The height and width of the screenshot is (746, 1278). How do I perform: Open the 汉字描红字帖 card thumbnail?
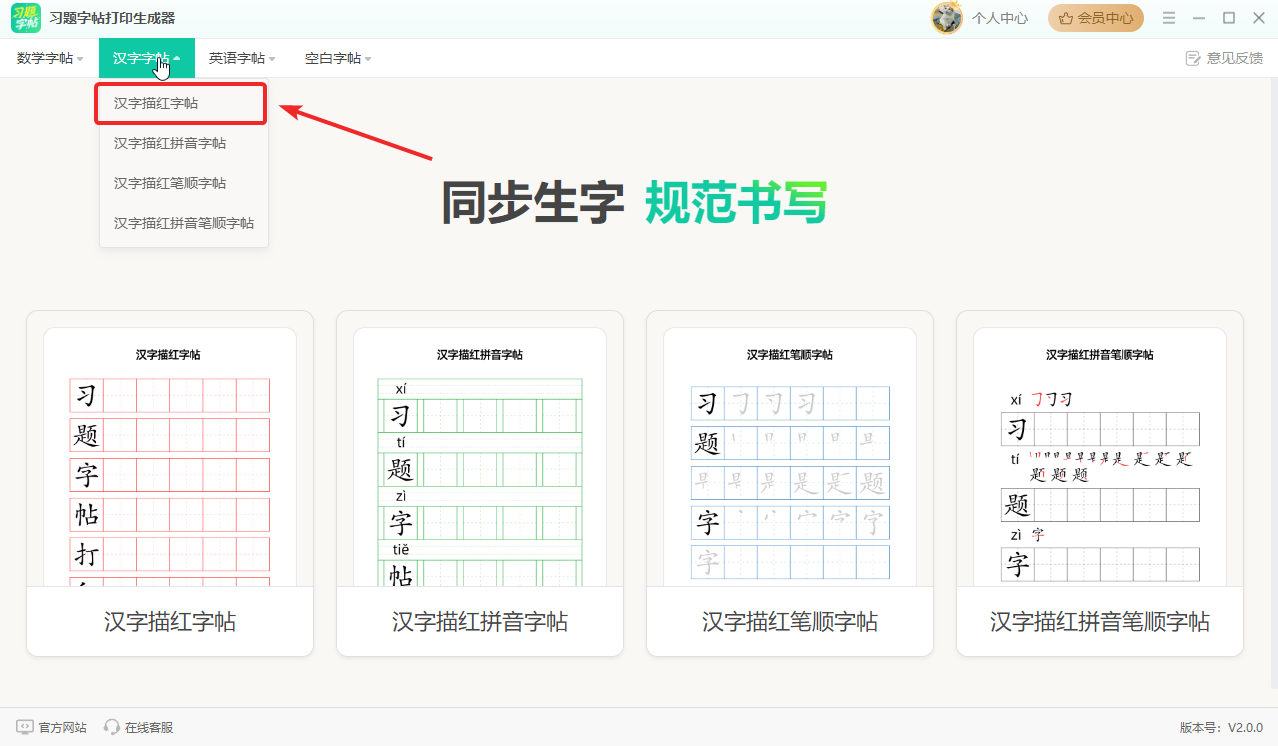[170, 457]
